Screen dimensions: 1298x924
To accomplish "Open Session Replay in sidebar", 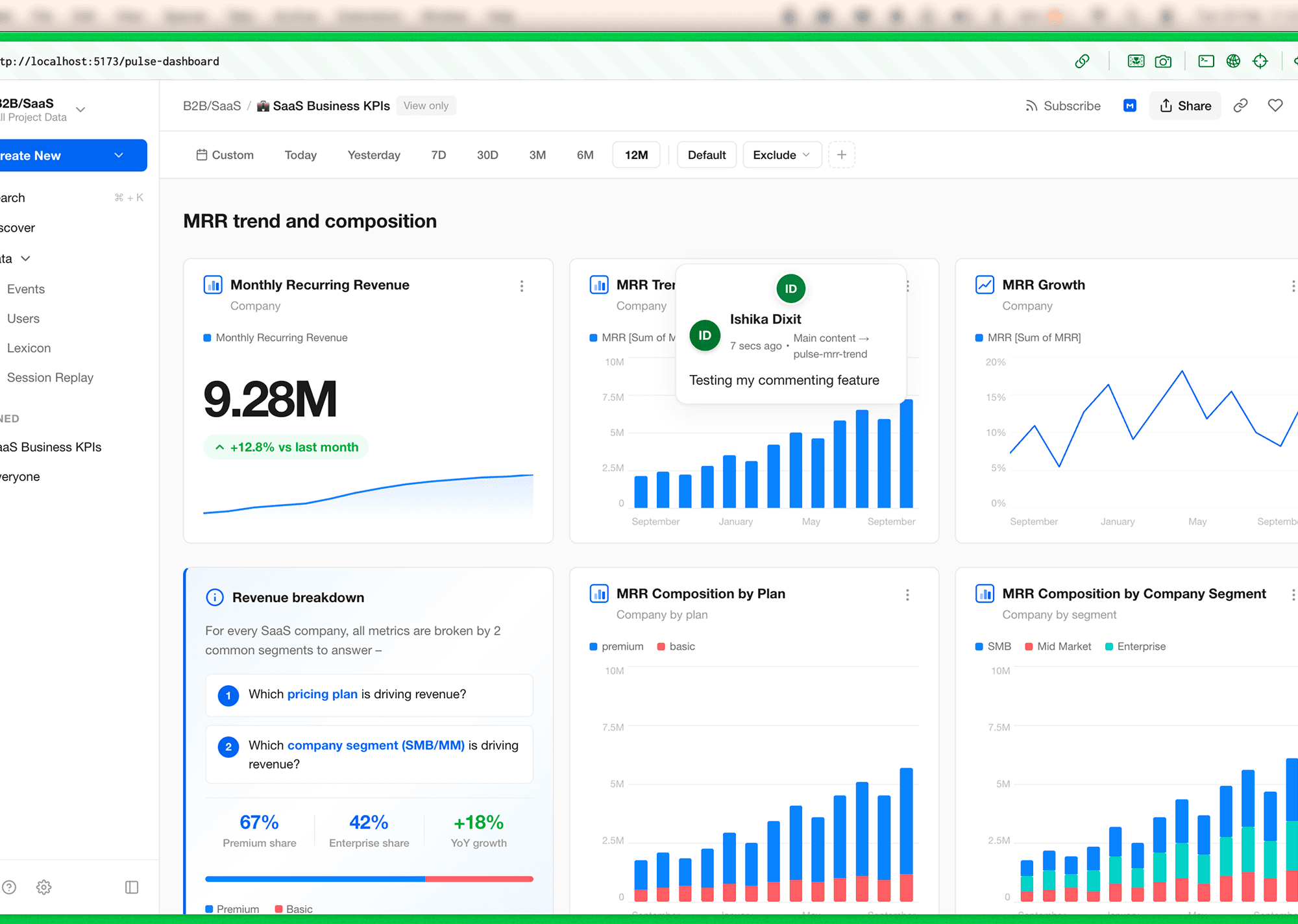I will pyautogui.click(x=50, y=378).
